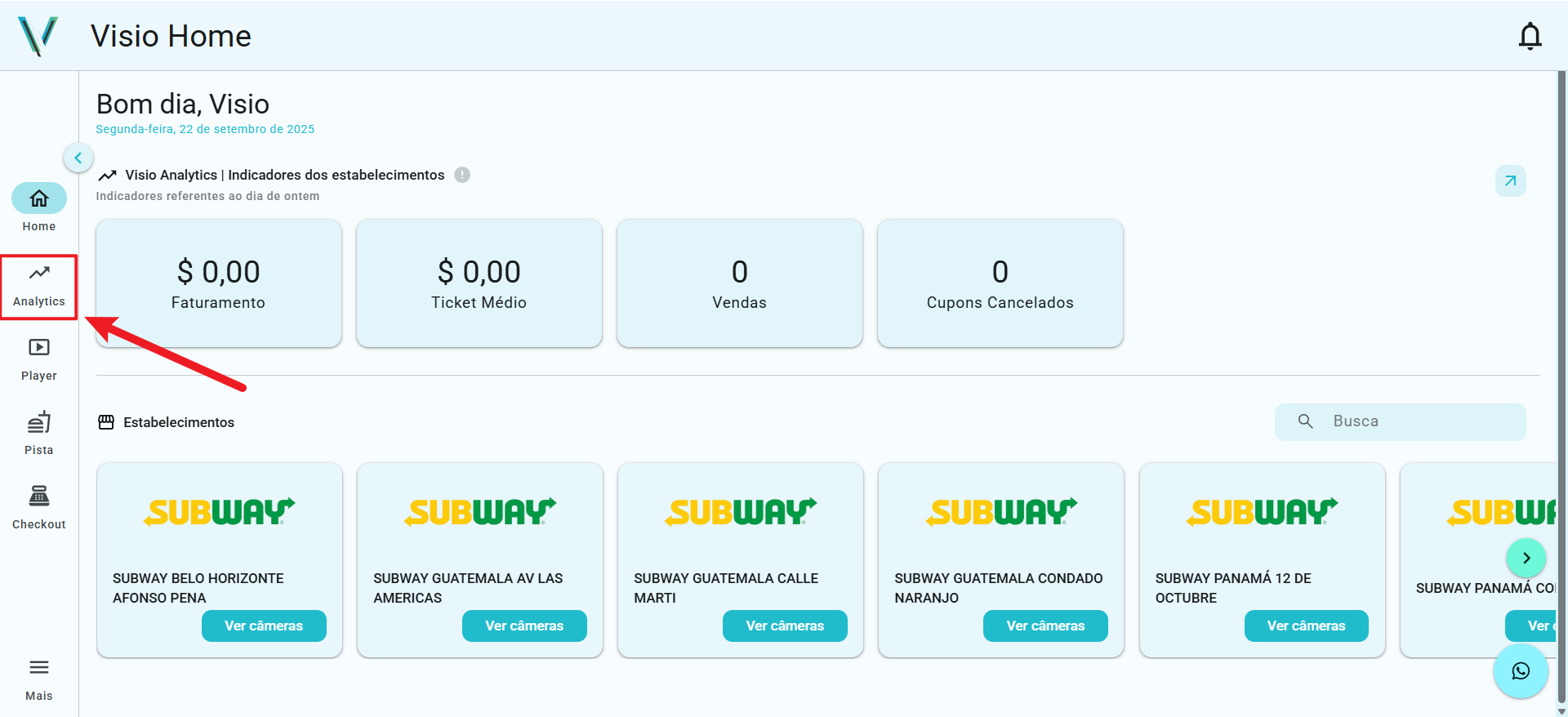Open the Analytics section in sidebar
Viewport: 1568px width, 717px height.
point(39,286)
